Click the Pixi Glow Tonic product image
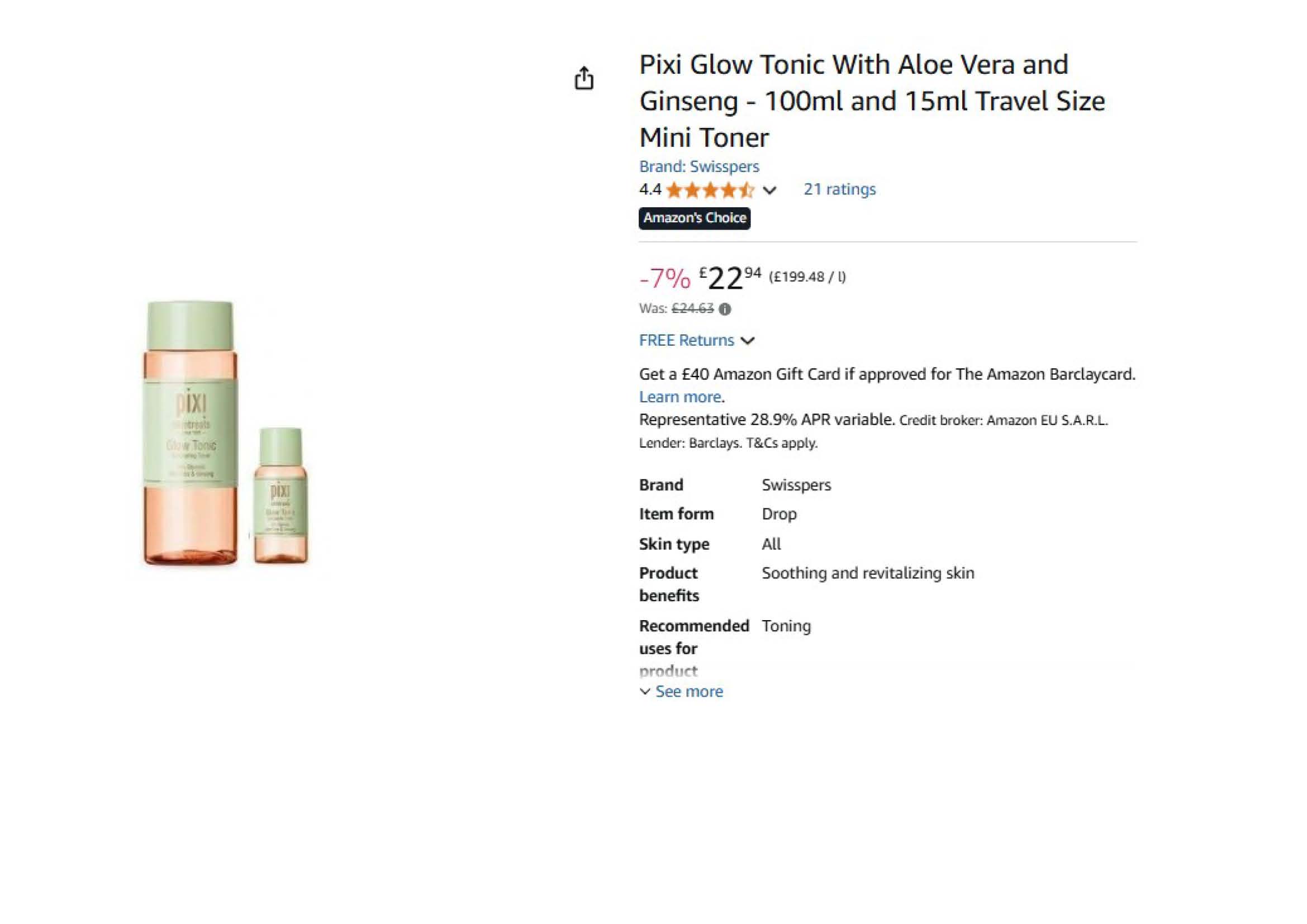The height and width of the screenshot is (924, 1307). [225, 433]
